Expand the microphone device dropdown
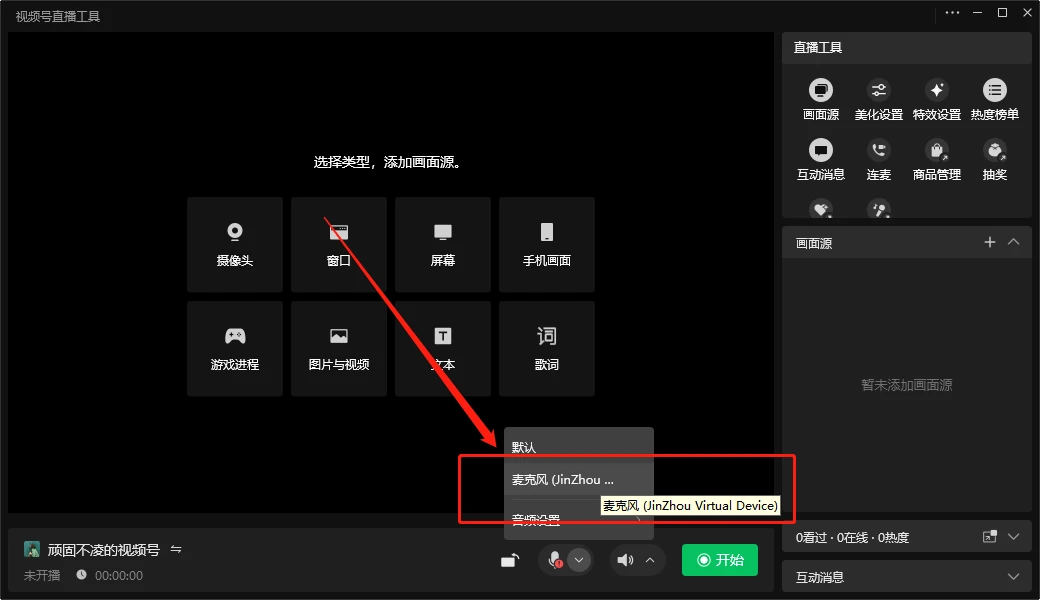This screenshot has width=1040, height=600. coord(577,560)
